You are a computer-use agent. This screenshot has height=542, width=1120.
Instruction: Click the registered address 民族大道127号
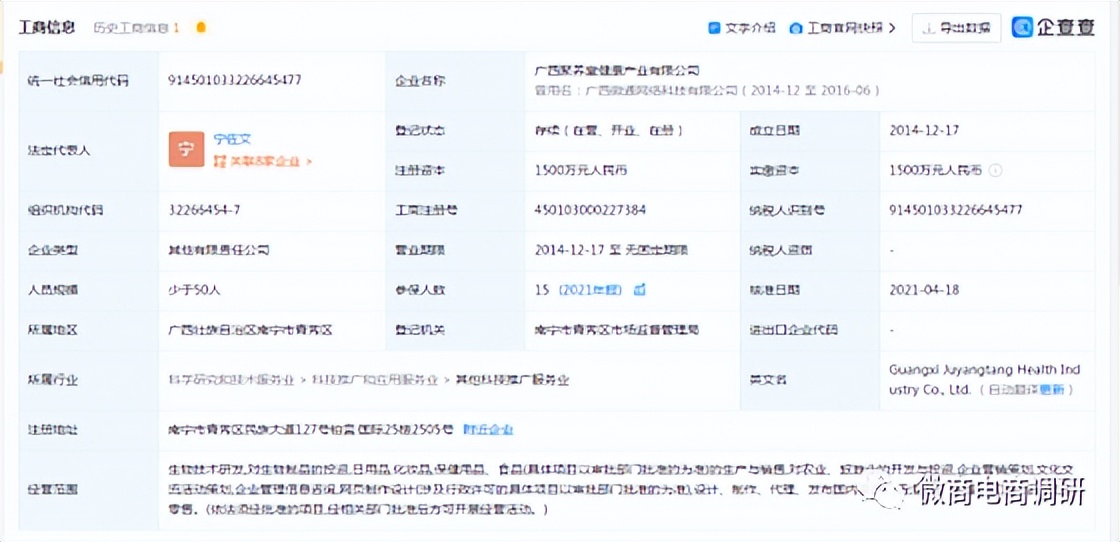[x=310, y=429]
